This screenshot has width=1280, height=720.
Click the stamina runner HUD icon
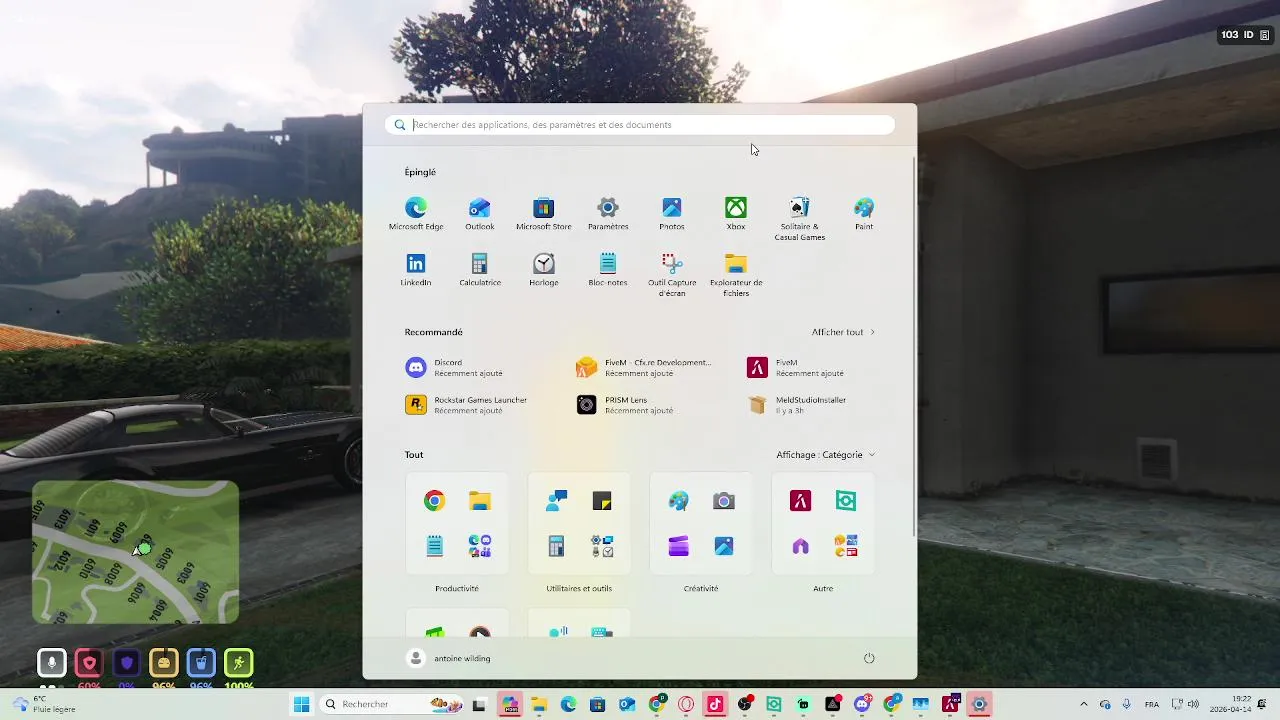tap(239, 662)
